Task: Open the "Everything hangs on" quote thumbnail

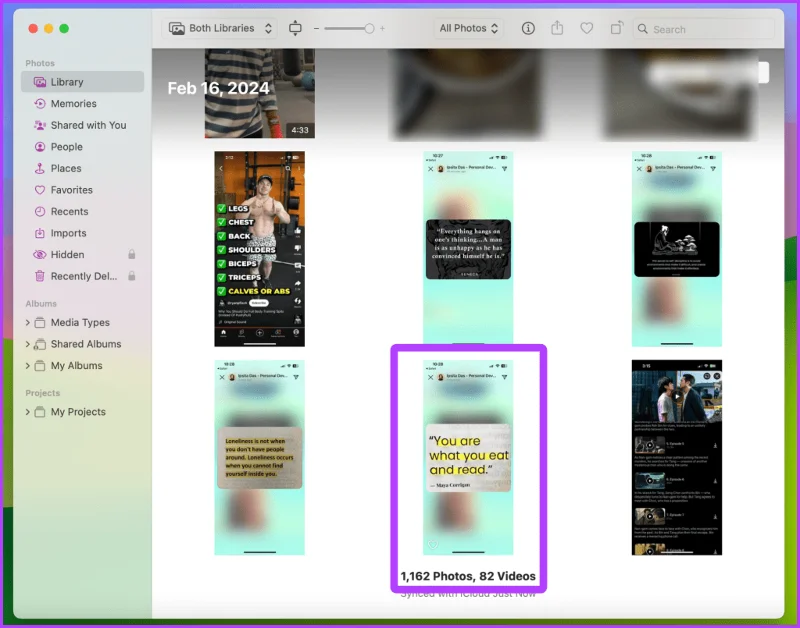Action: pos(468,249)
